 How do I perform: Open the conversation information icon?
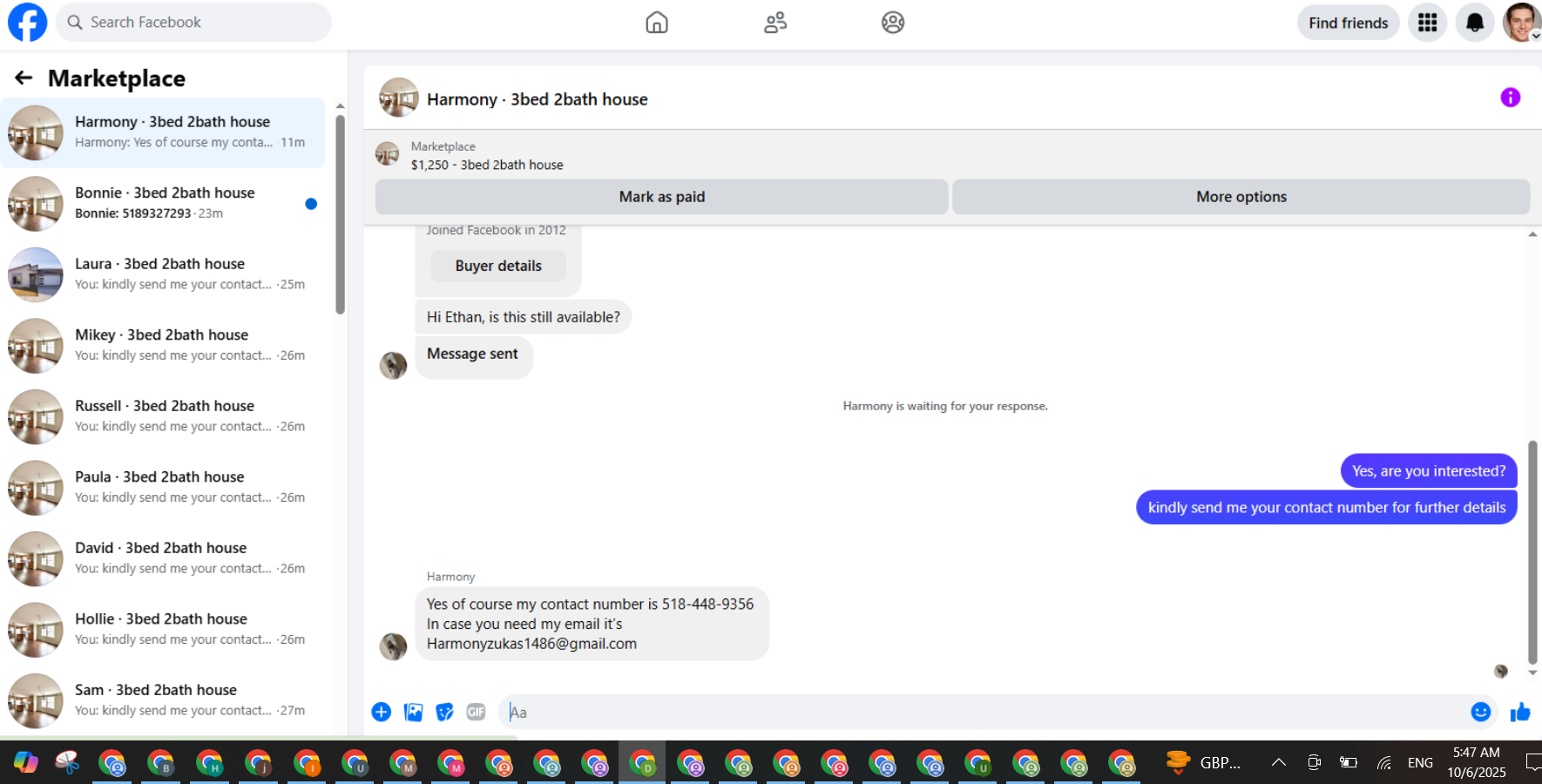tap(1510, 98)
